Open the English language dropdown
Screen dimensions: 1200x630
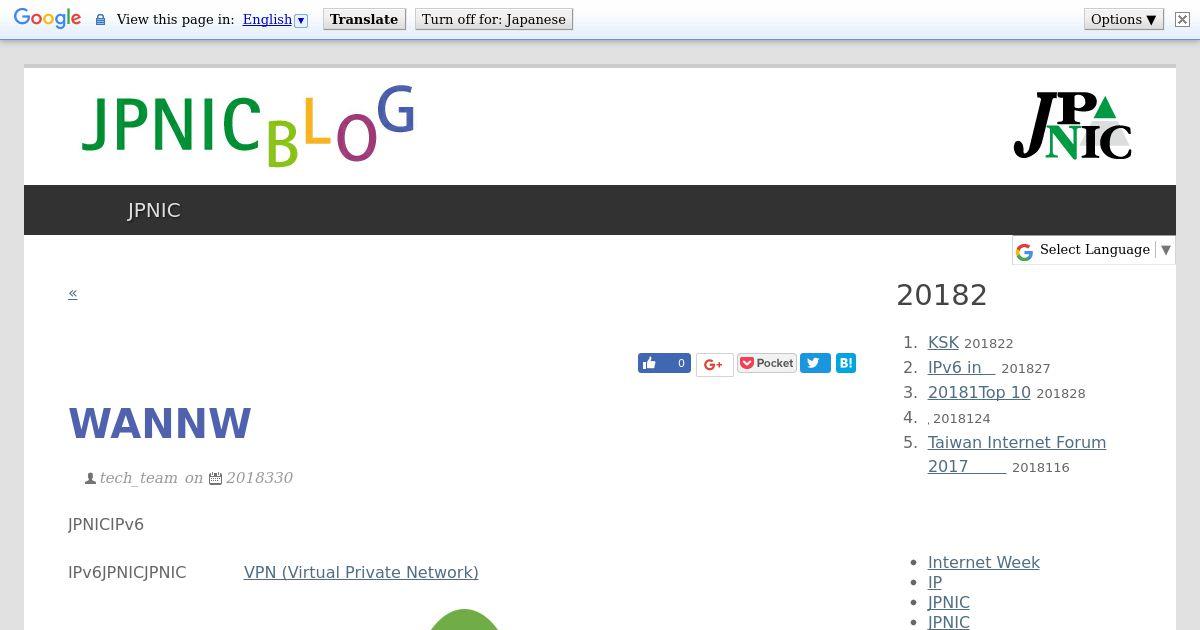pos(275,19)
